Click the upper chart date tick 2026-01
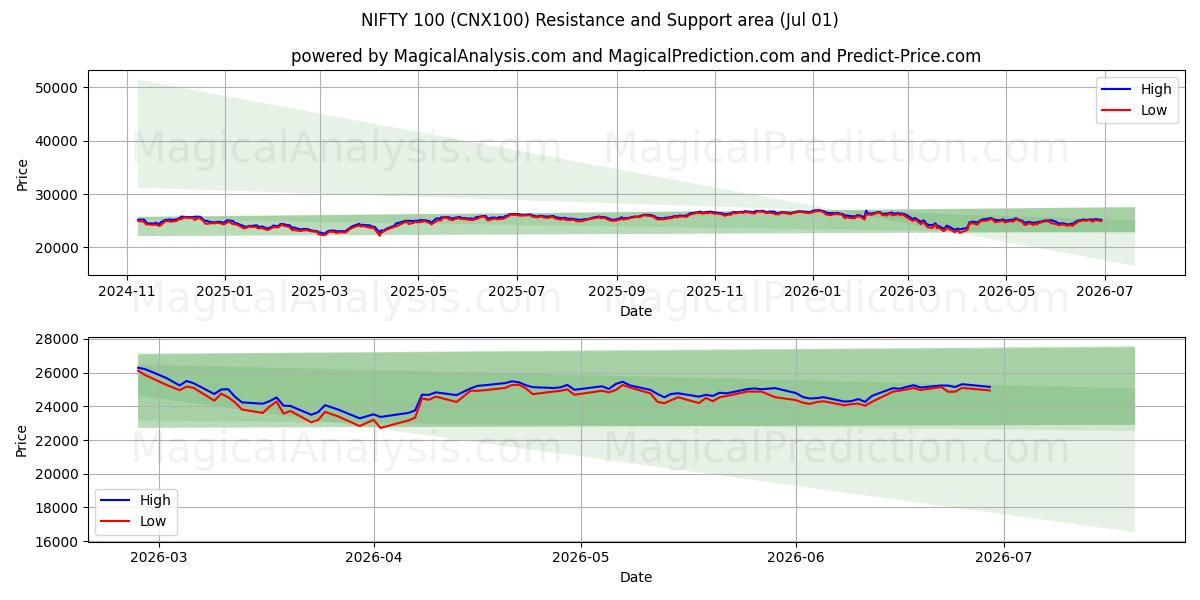Image resolution: width=1200 pixels, height=600 pixels. coord(812,290)
